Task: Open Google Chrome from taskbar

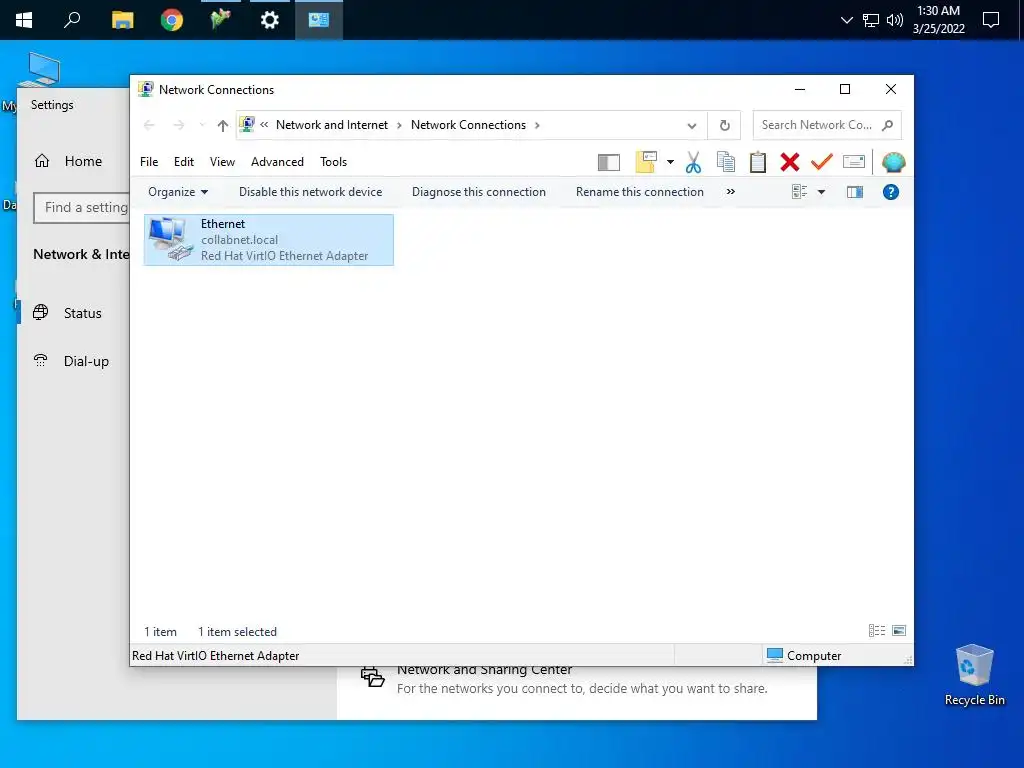Action: pyautogui.click(x=172, y=20)
